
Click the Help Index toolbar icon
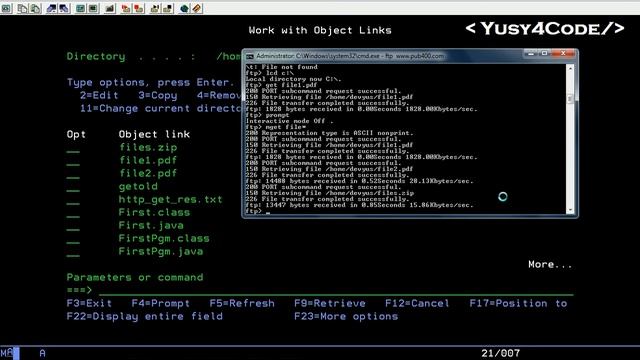(x=197, y=8)
